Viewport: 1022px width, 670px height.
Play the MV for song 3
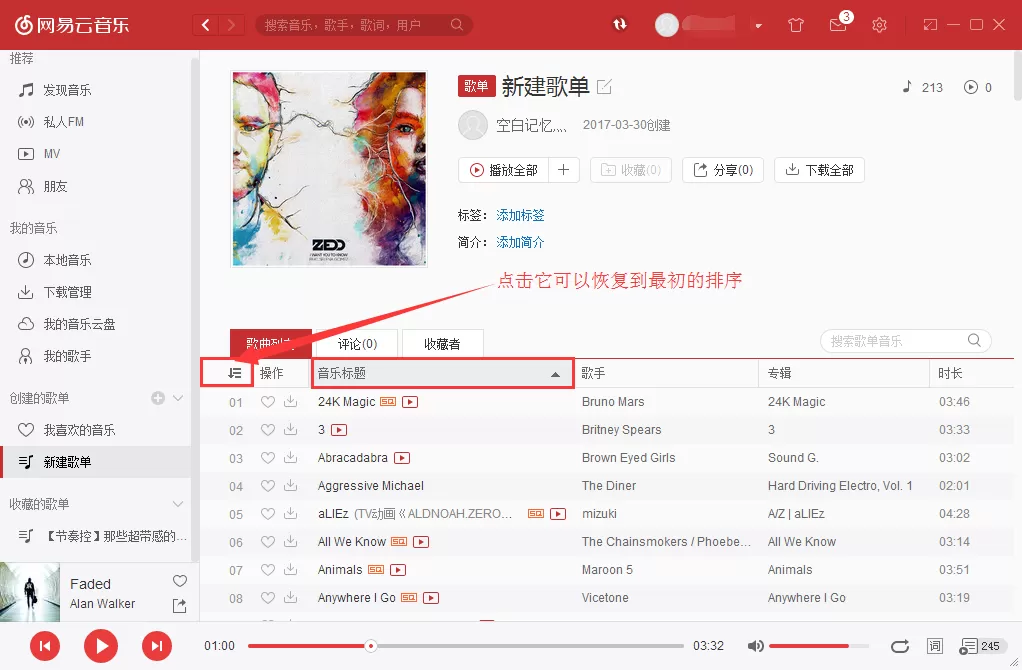click(339, 430)
